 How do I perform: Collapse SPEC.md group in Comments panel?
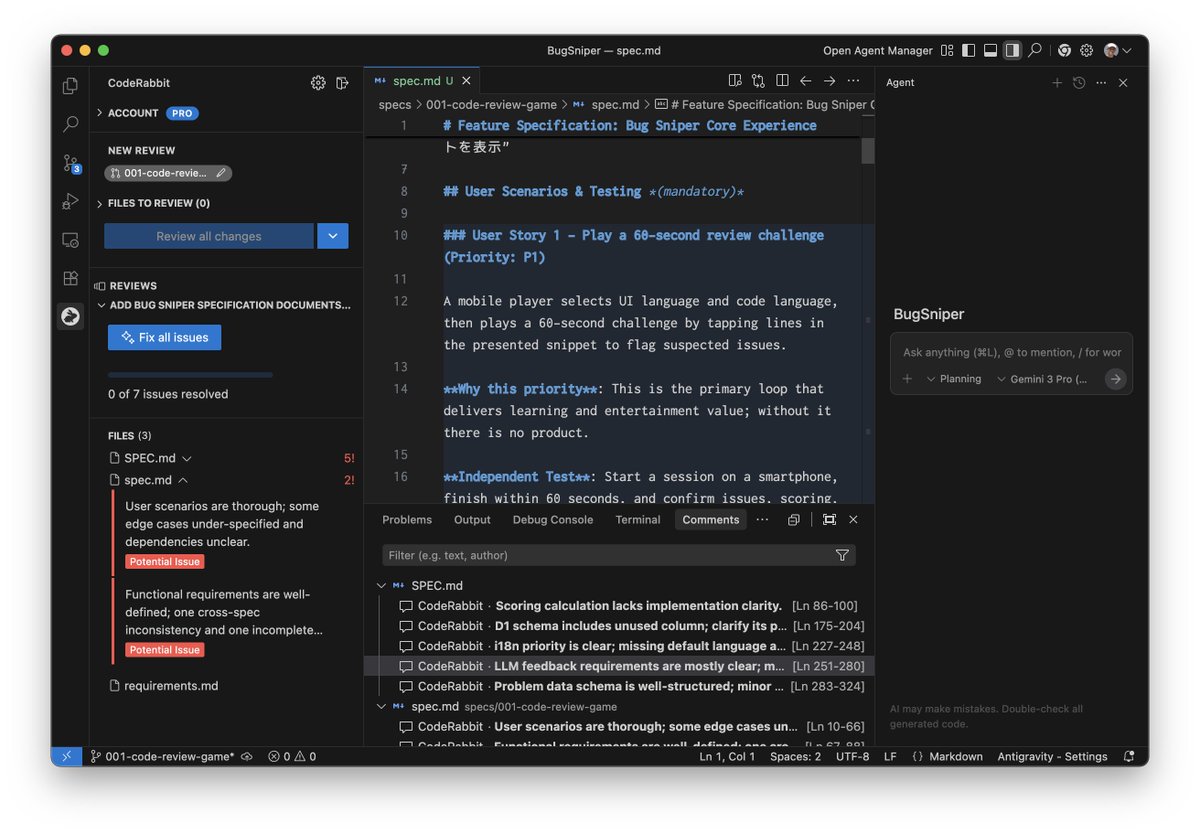click(x=381, y=586)
